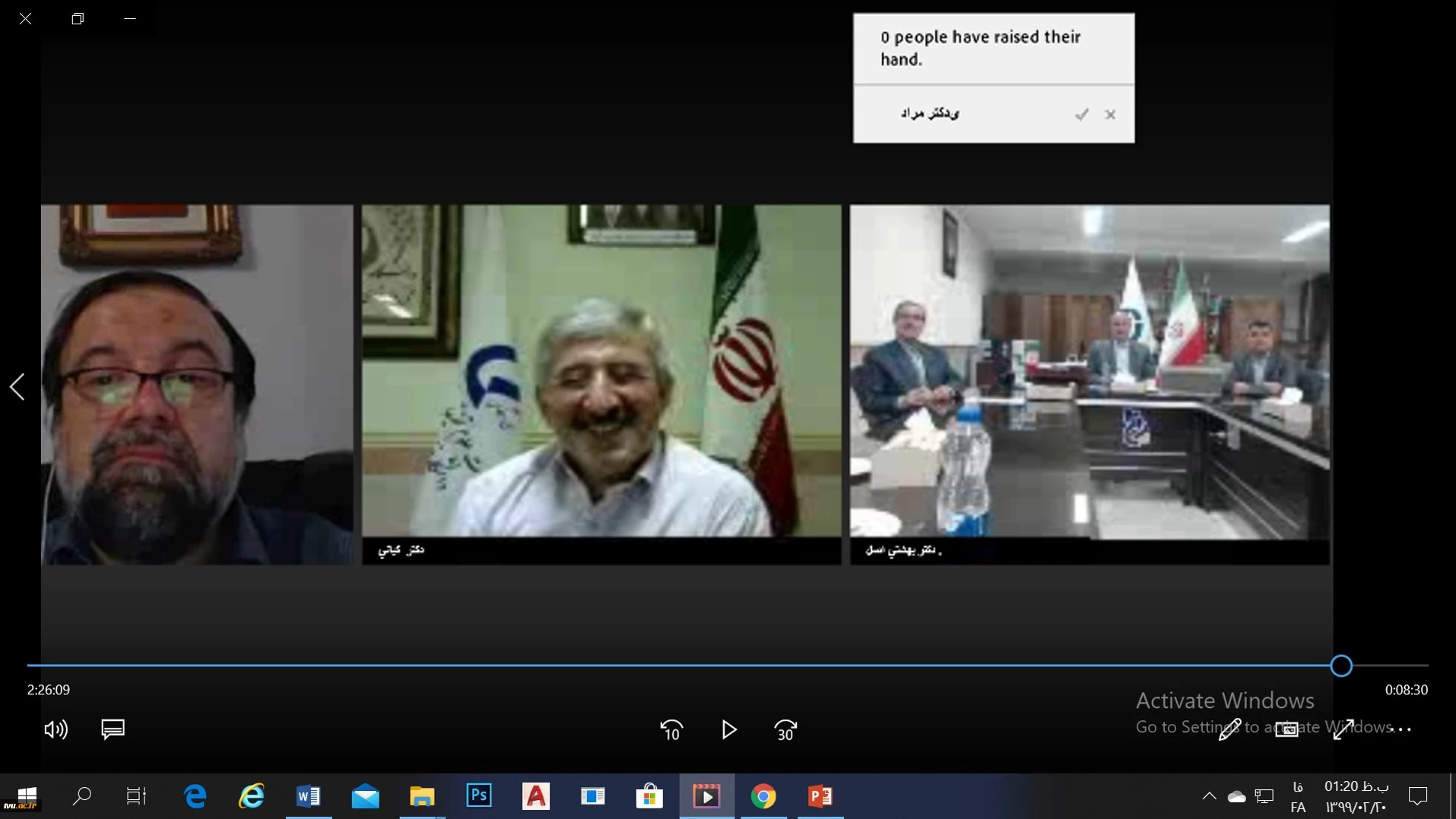Image resolution: width=1456 pixels, height=819 pixels.
Task: Mute the player volume icon
Action: [x=56, y=730]
